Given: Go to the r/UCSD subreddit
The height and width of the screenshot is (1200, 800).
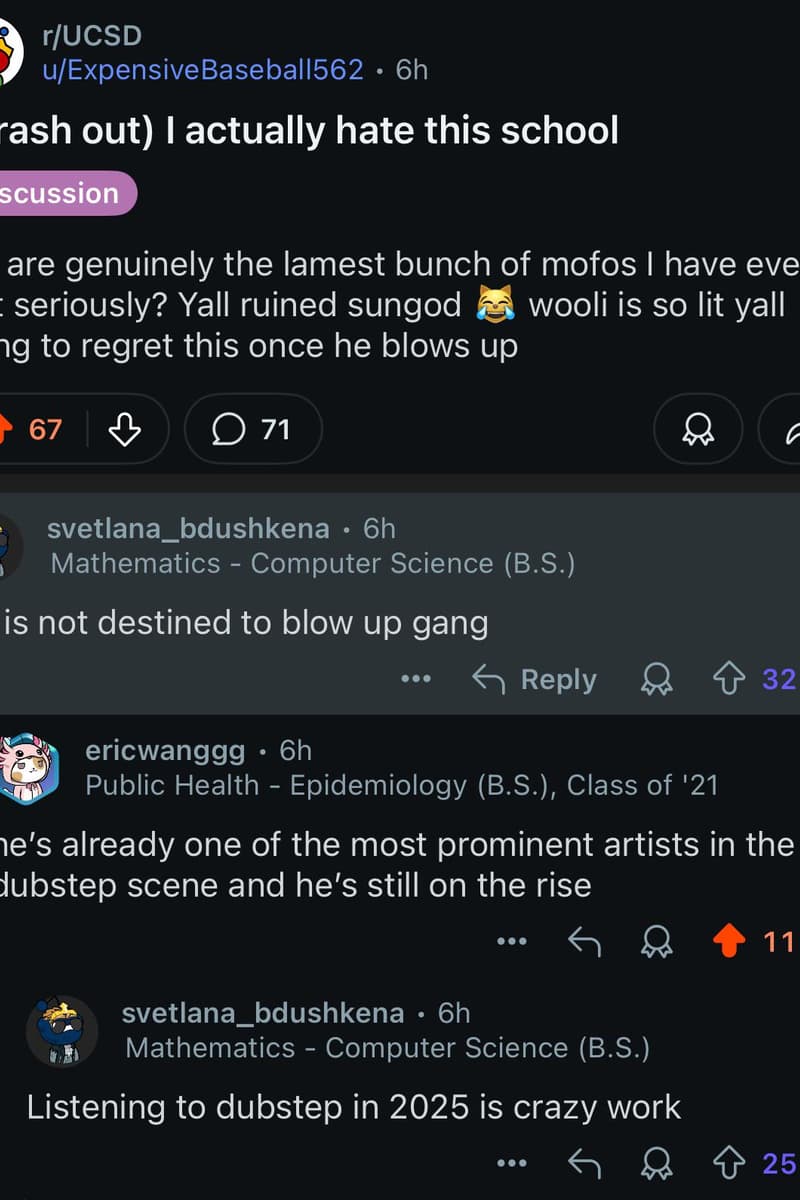Looking at the screenshot, I should 92,36.
